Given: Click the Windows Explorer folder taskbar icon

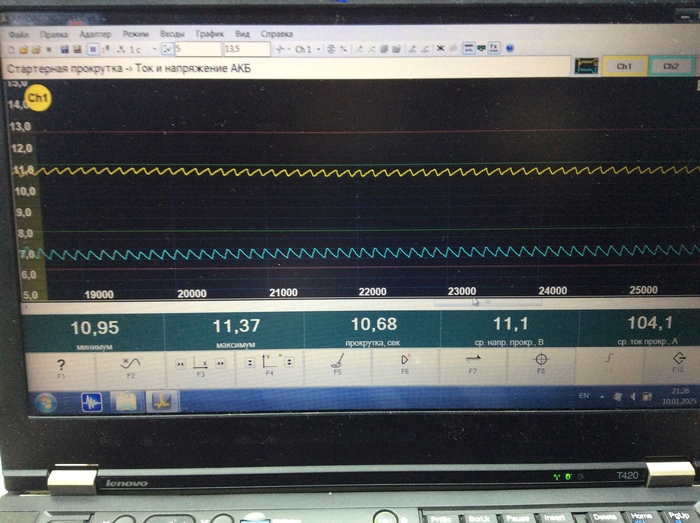Looking at the screenshot, I should 126,402.
